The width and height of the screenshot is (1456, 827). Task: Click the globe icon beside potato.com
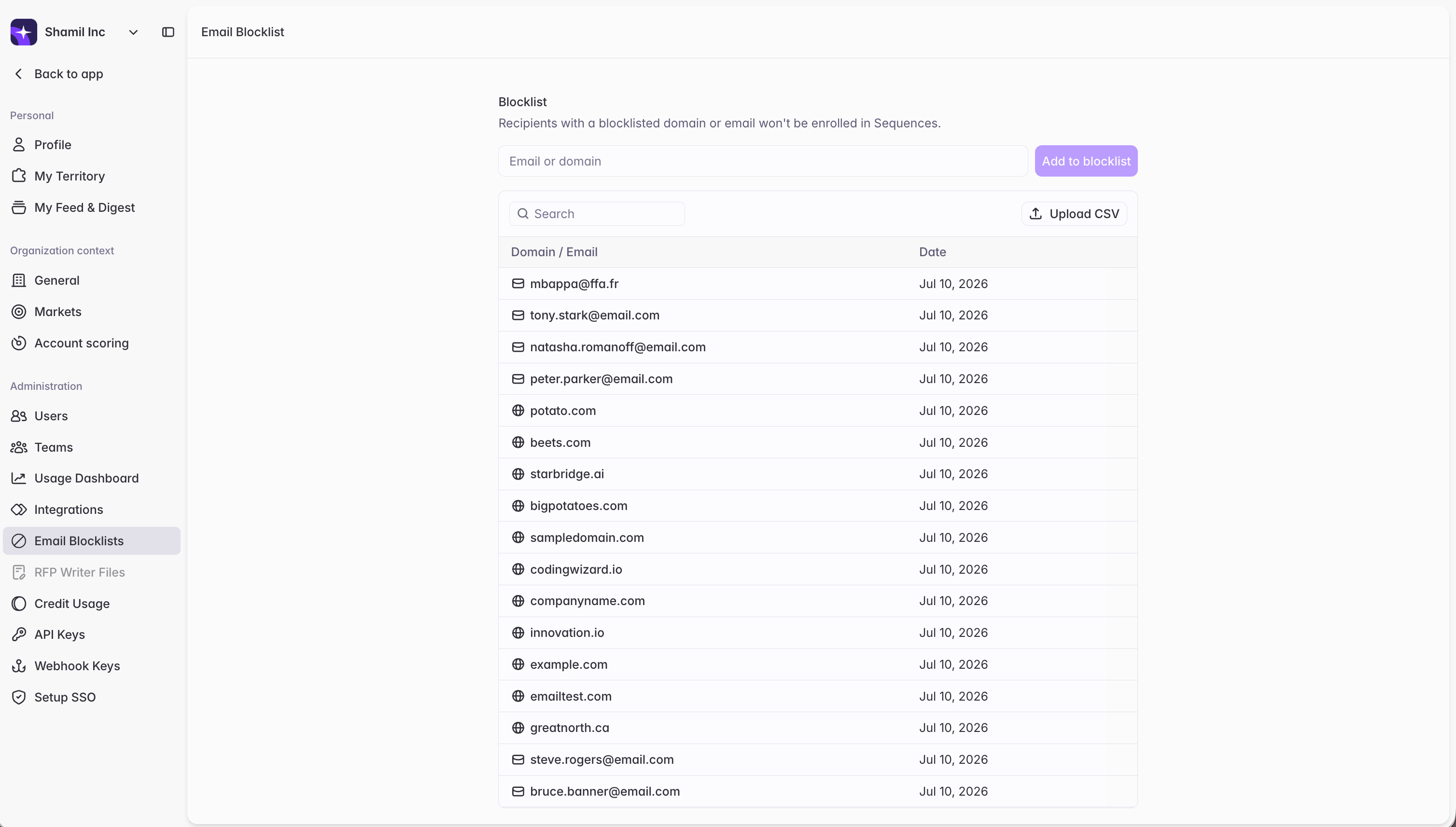click(x=518, y=411)
